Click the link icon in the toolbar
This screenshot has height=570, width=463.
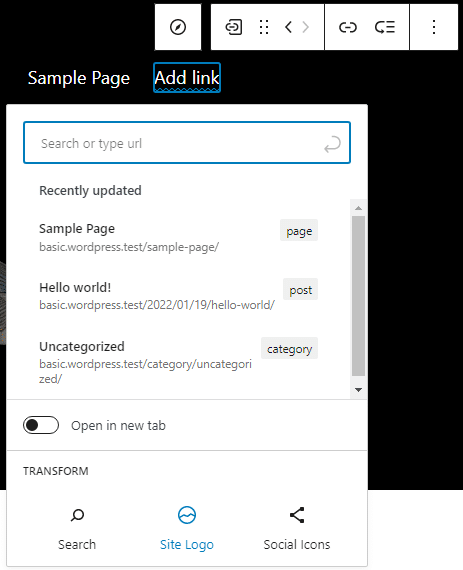pos(348,27)
